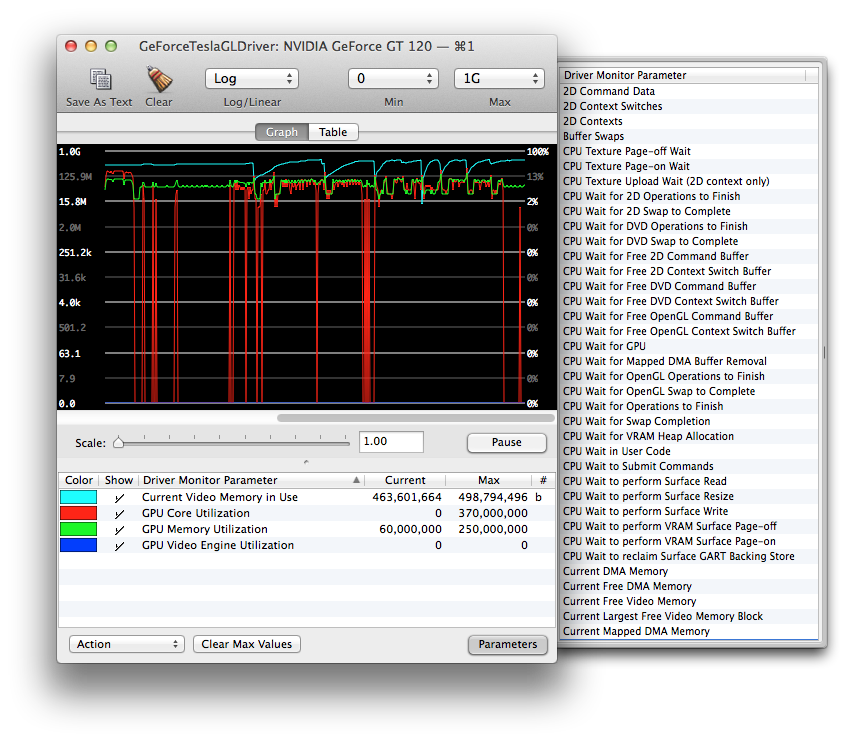843x742 pixels.
Task: Click the graph horizontal scrollbar
Action: (x=416, y=418)
